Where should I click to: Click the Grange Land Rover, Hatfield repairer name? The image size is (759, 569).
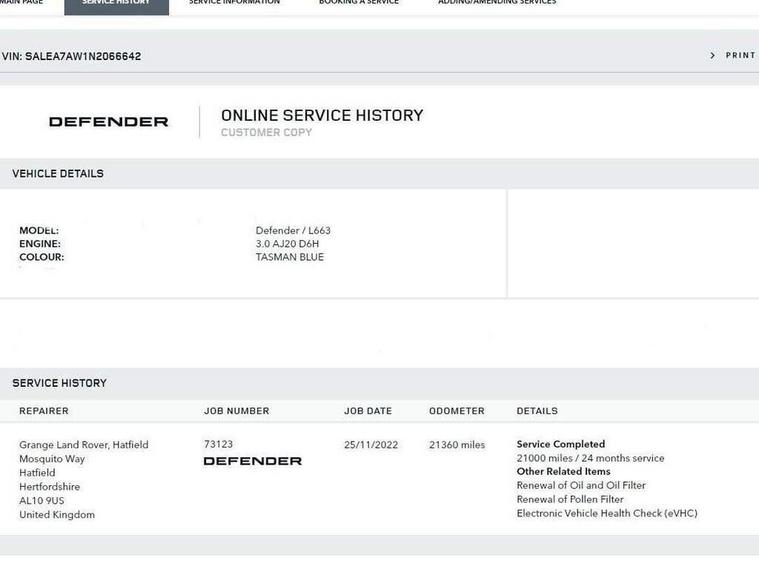pyautogui.click(x=84, y=445)
